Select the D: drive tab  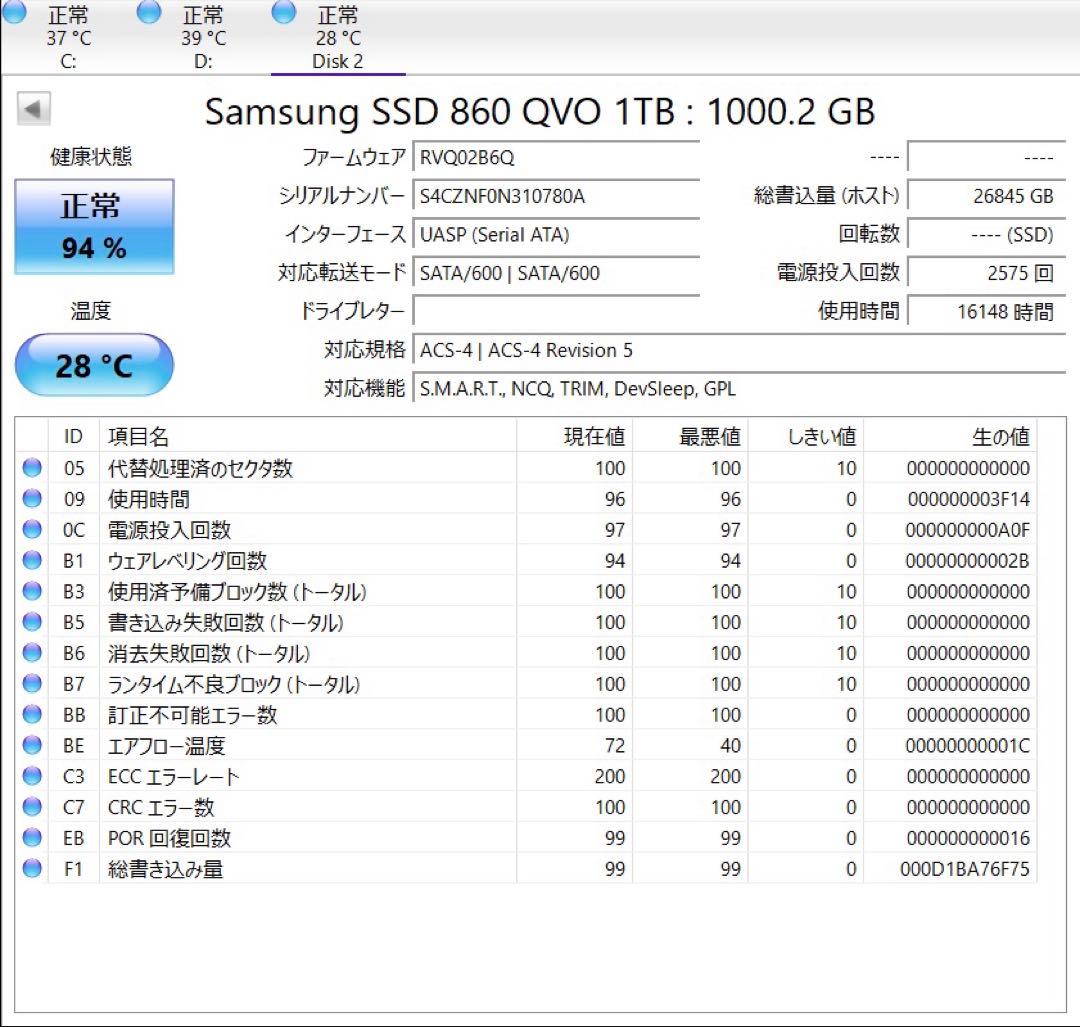tap(203, 37)
